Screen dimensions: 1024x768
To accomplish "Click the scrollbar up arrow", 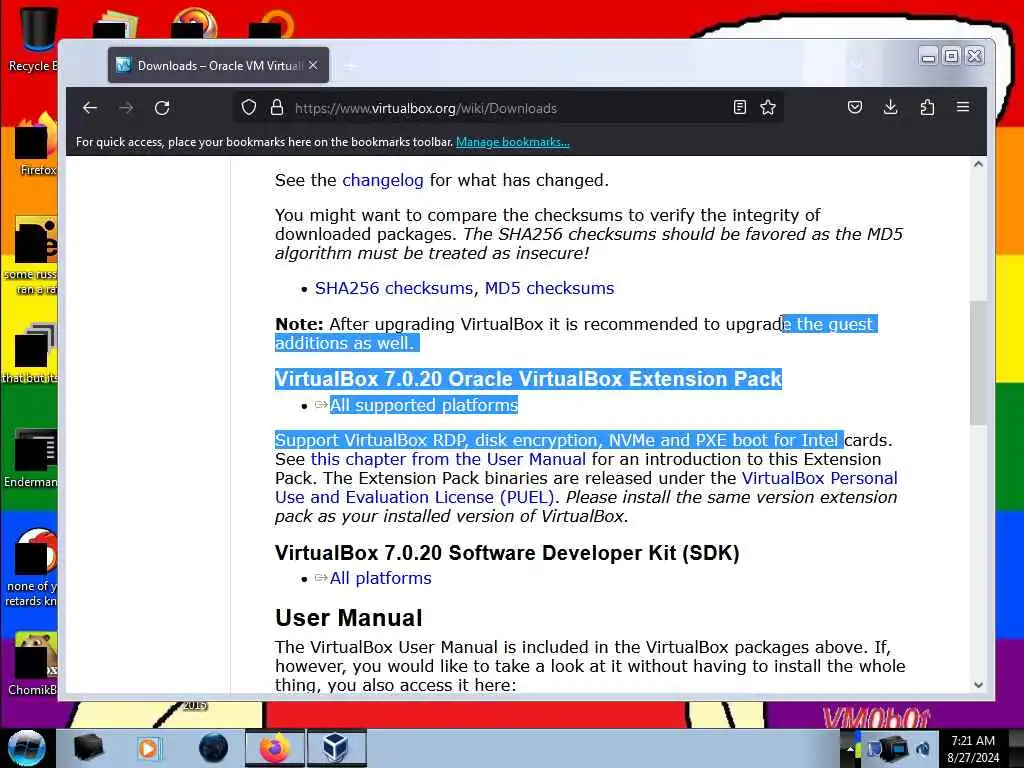I will tap(978, 165).
